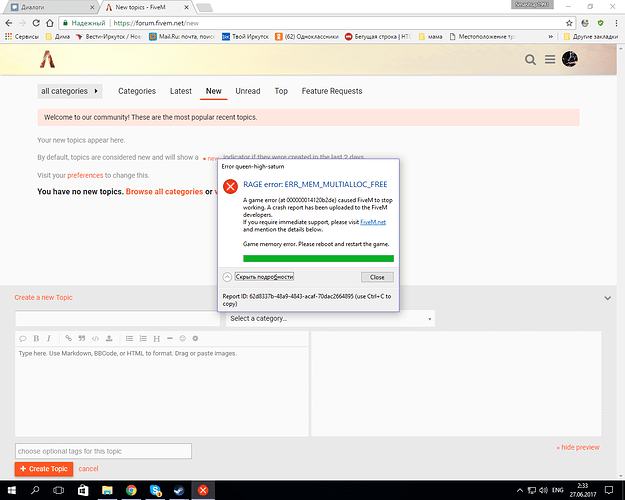Open the Chrome menu dots

point(616,23)
